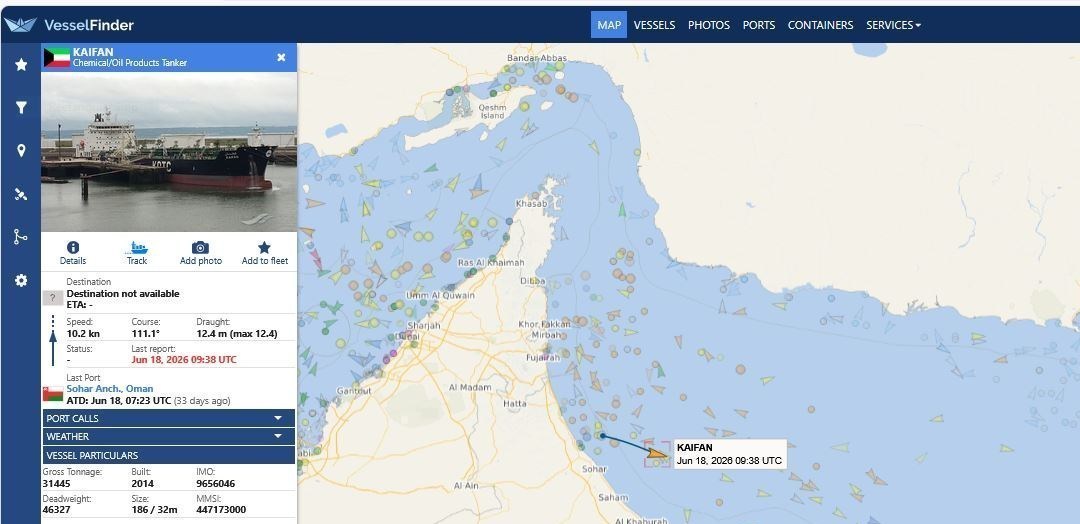Image resolution: width=1080 pixels, height=524 pixels.
Task: Open the map filter funnel icon
Action: pos(21,107)
